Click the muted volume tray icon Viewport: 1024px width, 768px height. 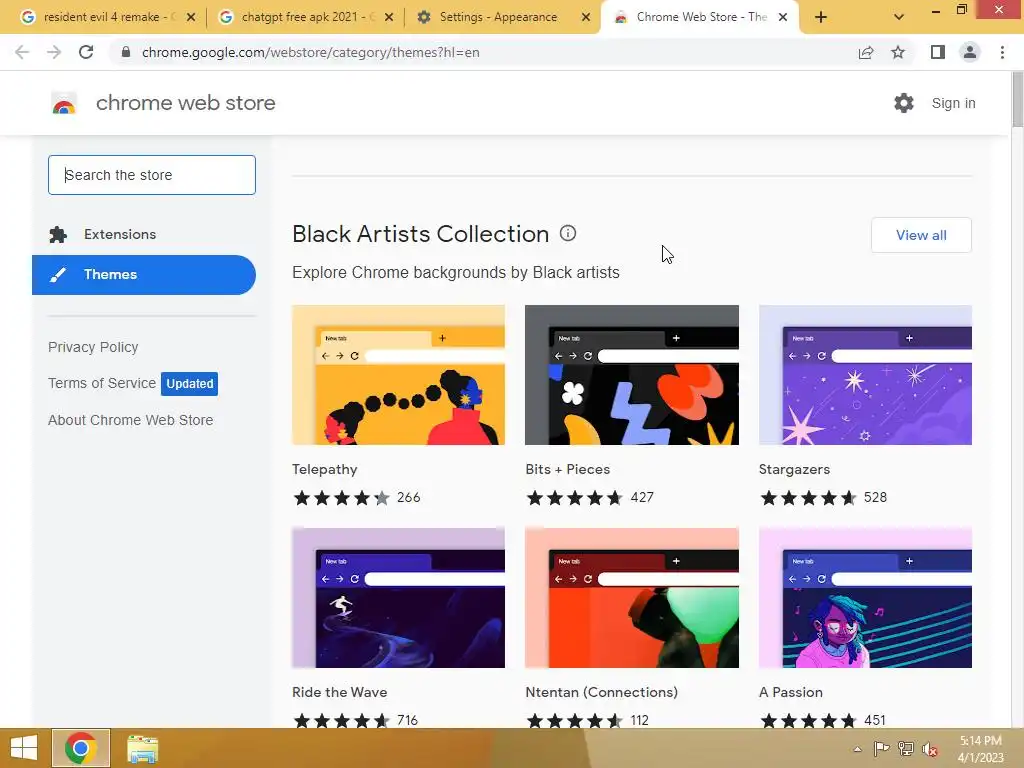tap(930, 750)
